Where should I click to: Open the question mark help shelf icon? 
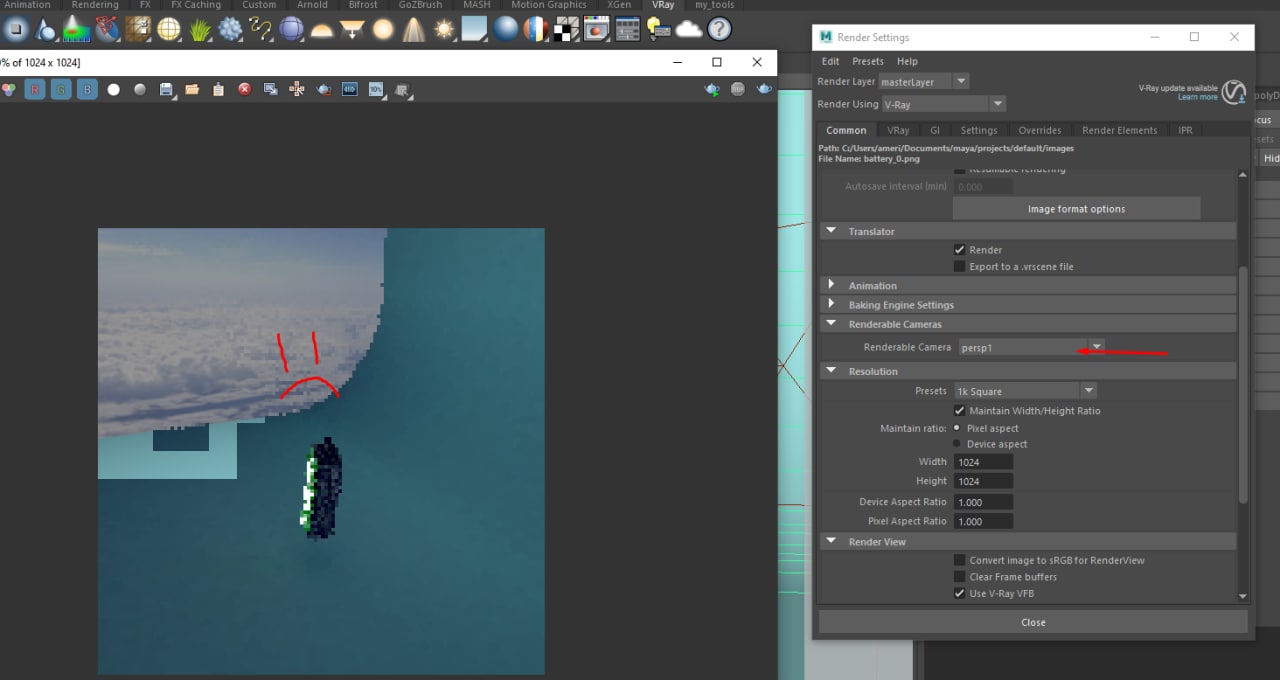(x=719, y=29)
